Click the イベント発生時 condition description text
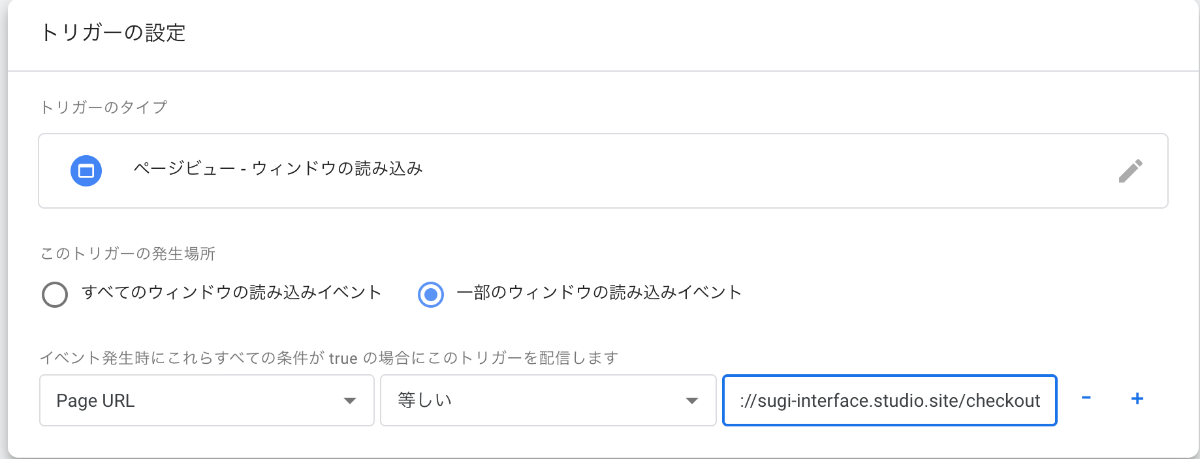The height and width of the screenshot is (459, 1200). pyautogui.click(x=329, y=357)
